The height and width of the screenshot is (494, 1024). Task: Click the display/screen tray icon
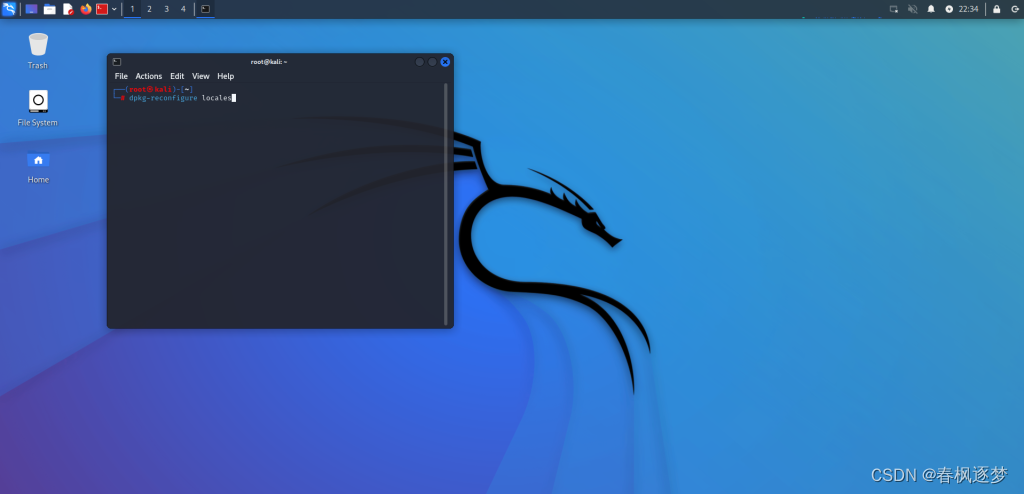(x=894, y=9)
